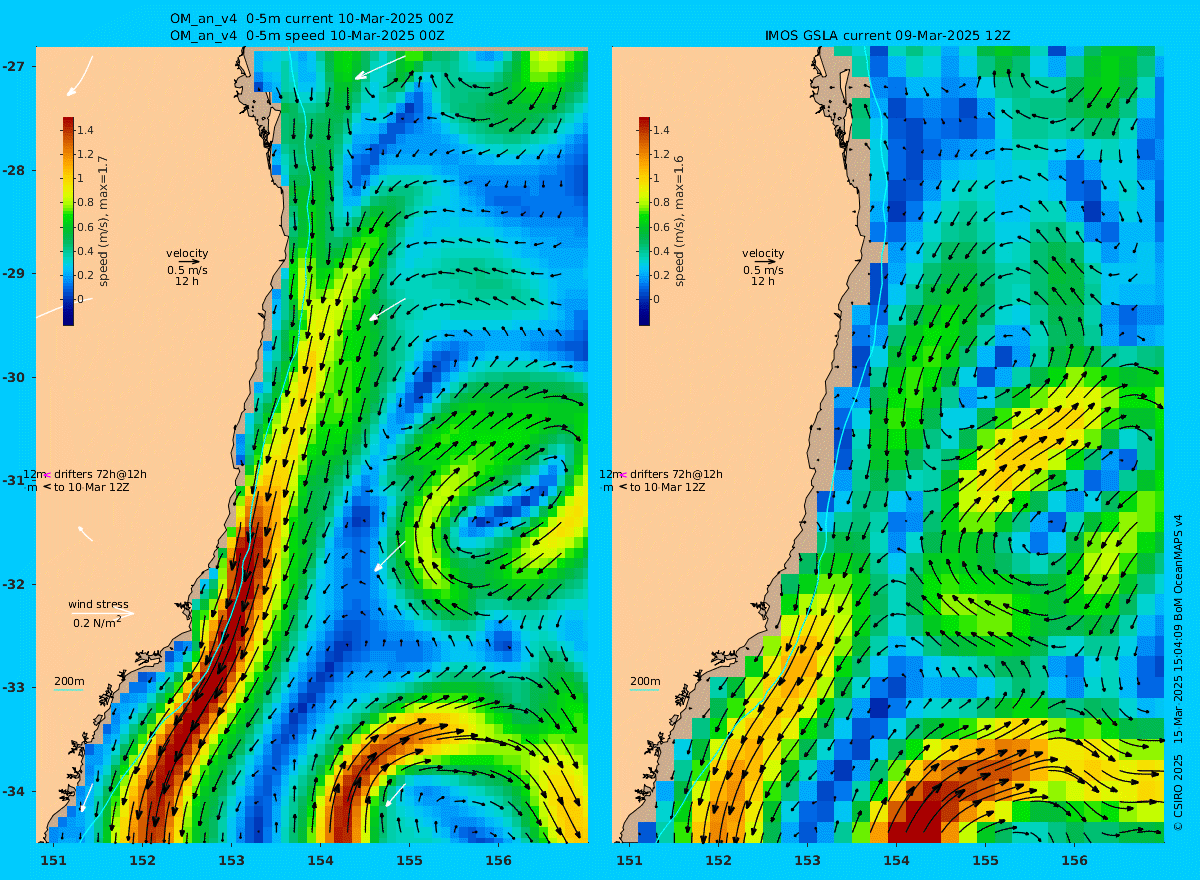Click the right map 151 longitude tick label
The image size is (1200, 880).
629,860
